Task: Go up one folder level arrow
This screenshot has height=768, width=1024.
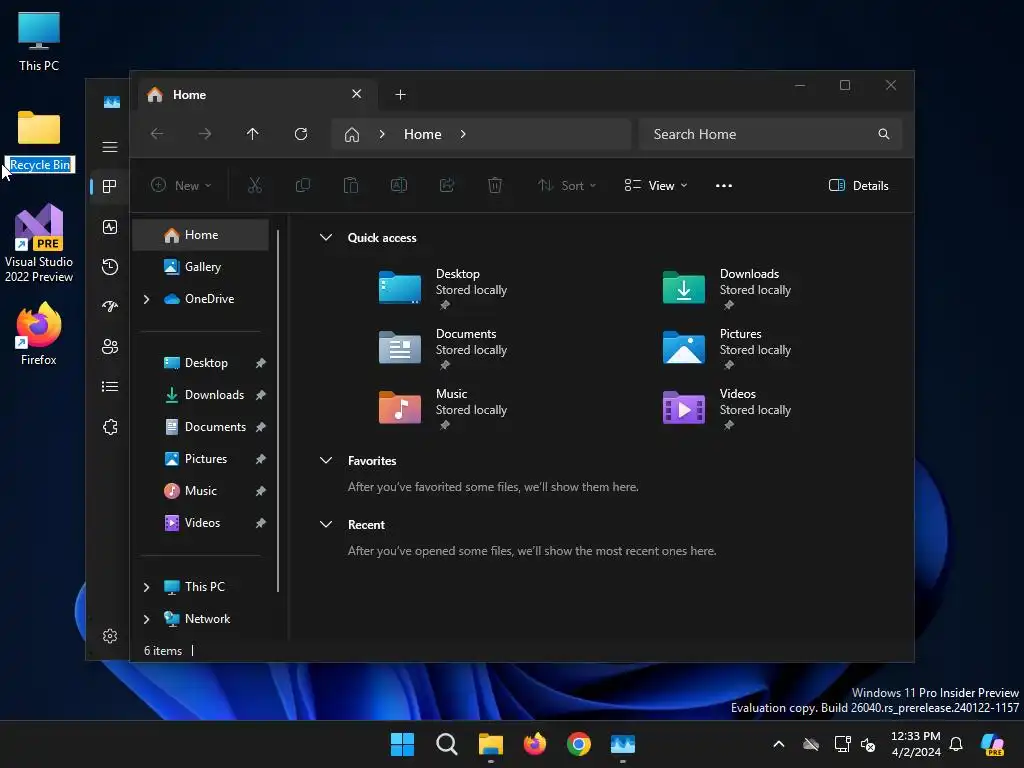Action: point(253,134)
